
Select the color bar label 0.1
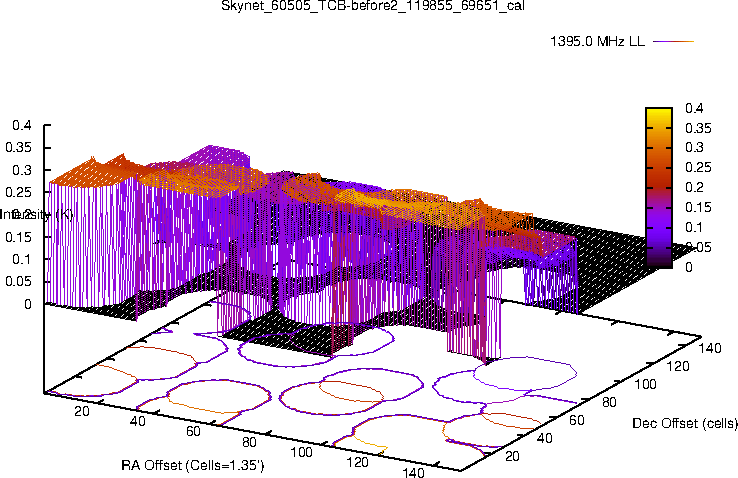tap(694, 227)
